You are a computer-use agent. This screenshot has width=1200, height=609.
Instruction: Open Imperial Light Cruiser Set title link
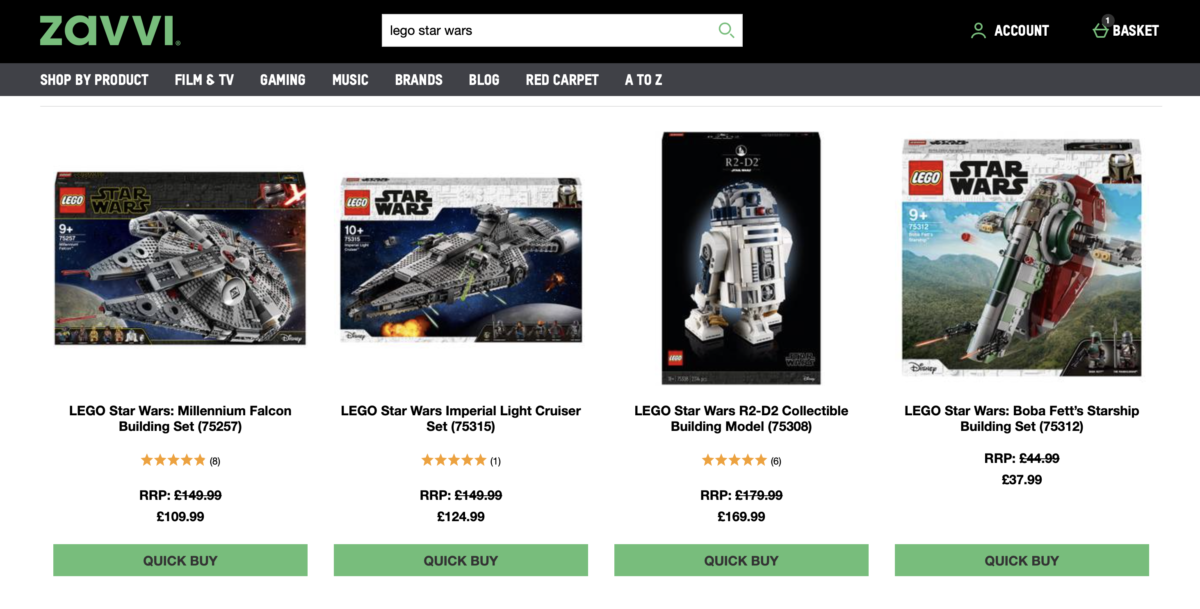tap(461, 418)
